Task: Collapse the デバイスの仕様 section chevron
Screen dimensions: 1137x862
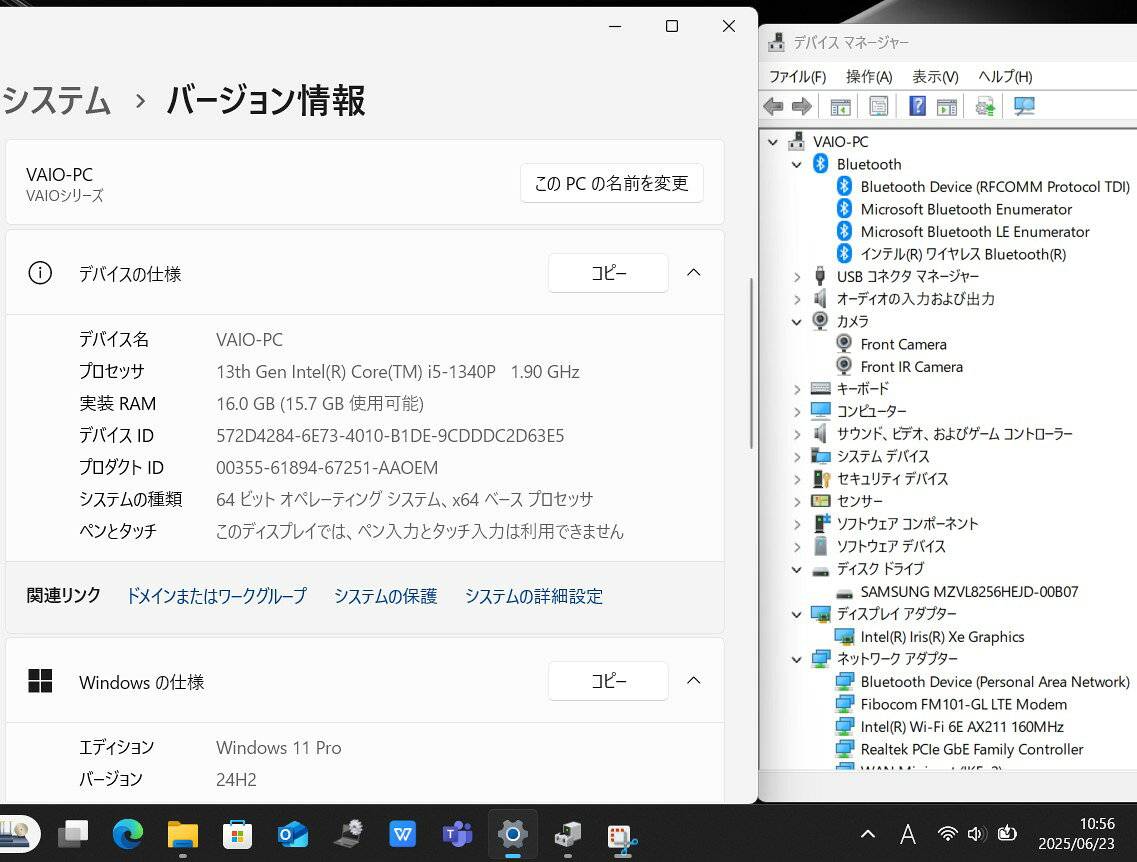Action: click(x=693, y=273)
